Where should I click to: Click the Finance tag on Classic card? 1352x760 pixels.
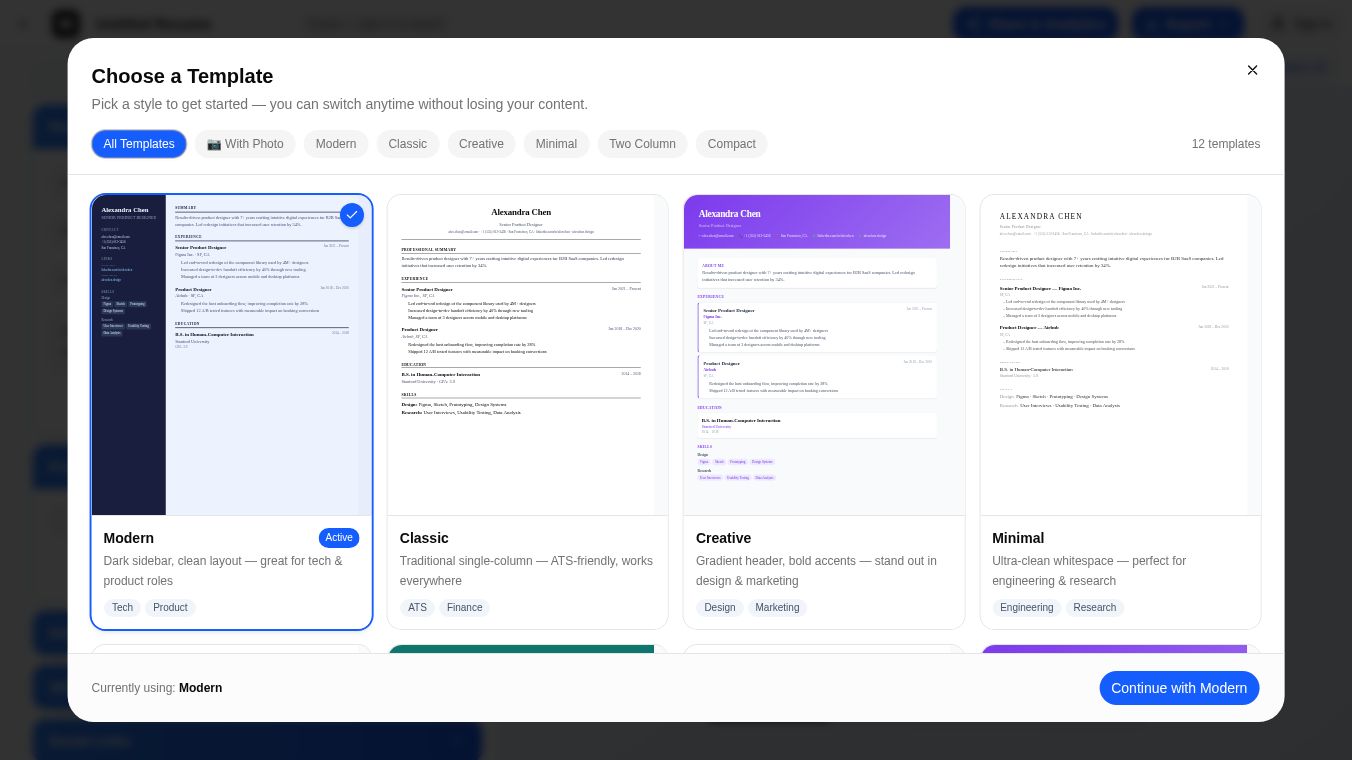(464, 607)
